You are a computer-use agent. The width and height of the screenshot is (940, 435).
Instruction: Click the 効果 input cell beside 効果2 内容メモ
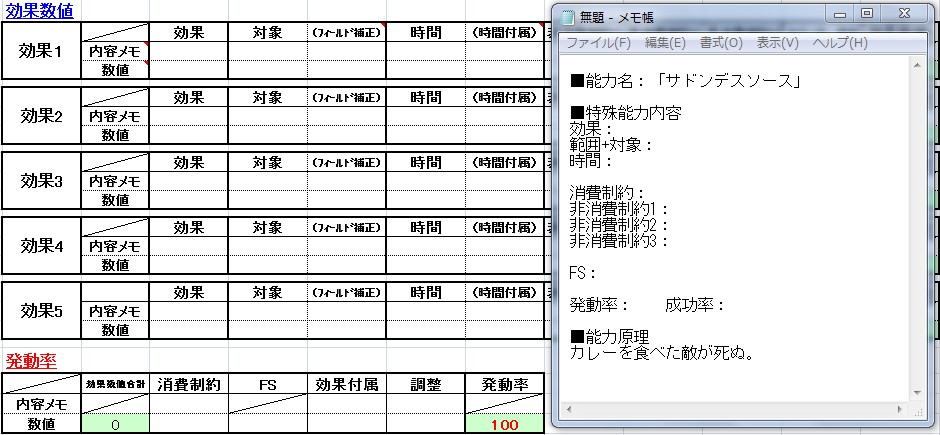(189, 117)
